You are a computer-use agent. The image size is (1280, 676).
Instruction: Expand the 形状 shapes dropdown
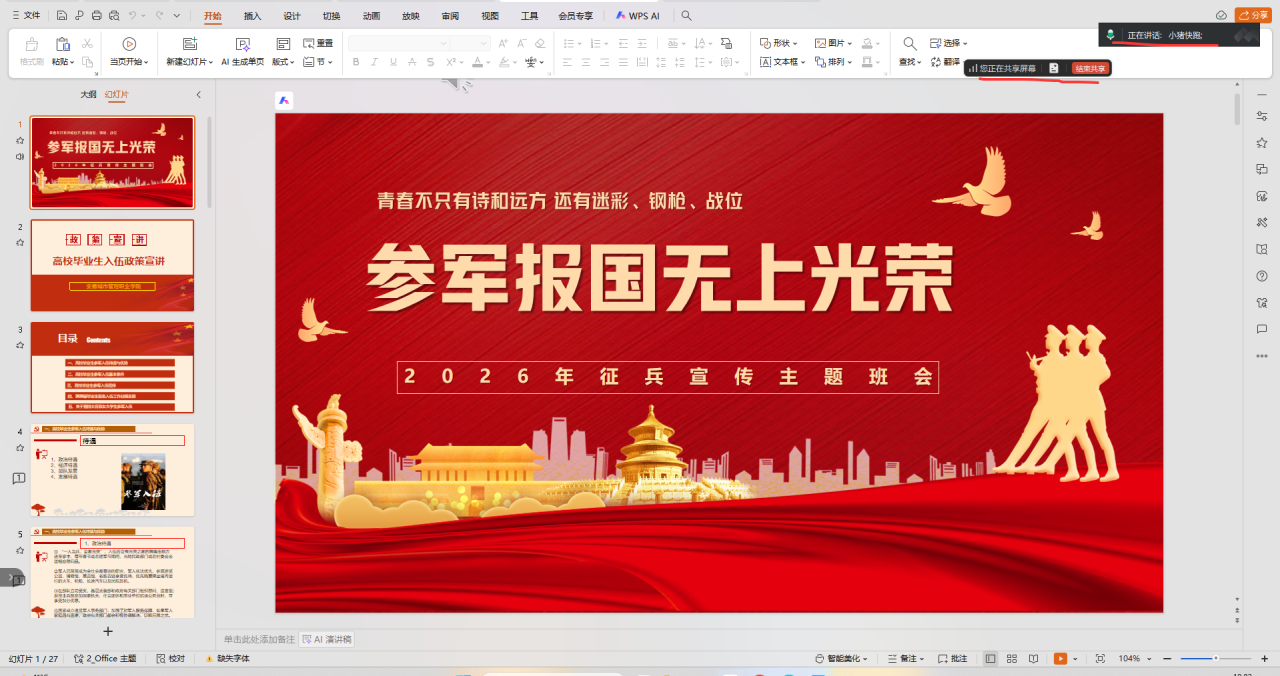(x=780, y=43)
